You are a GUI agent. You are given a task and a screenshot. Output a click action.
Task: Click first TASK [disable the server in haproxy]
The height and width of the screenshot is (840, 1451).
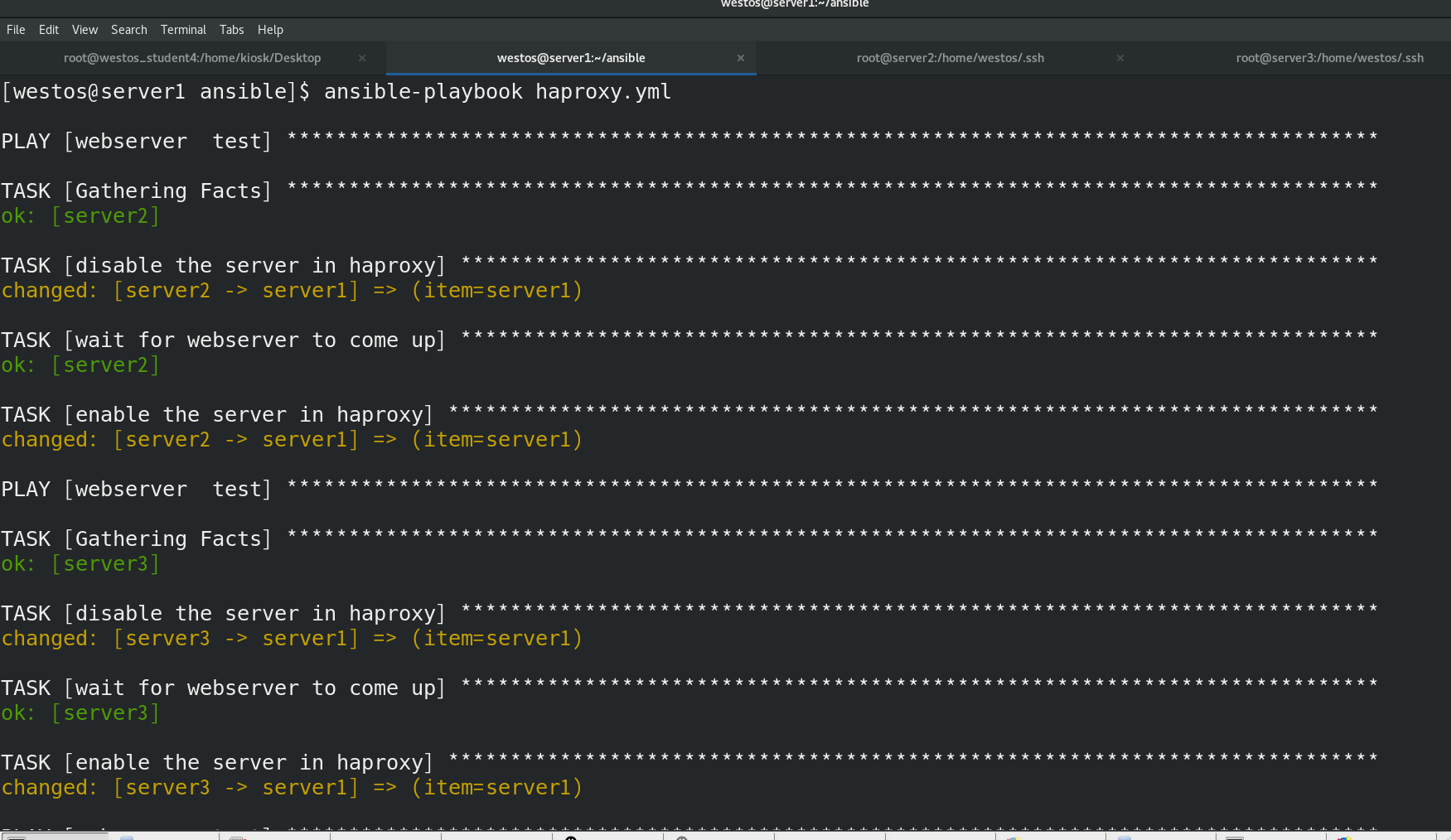(x=689, y=265)
